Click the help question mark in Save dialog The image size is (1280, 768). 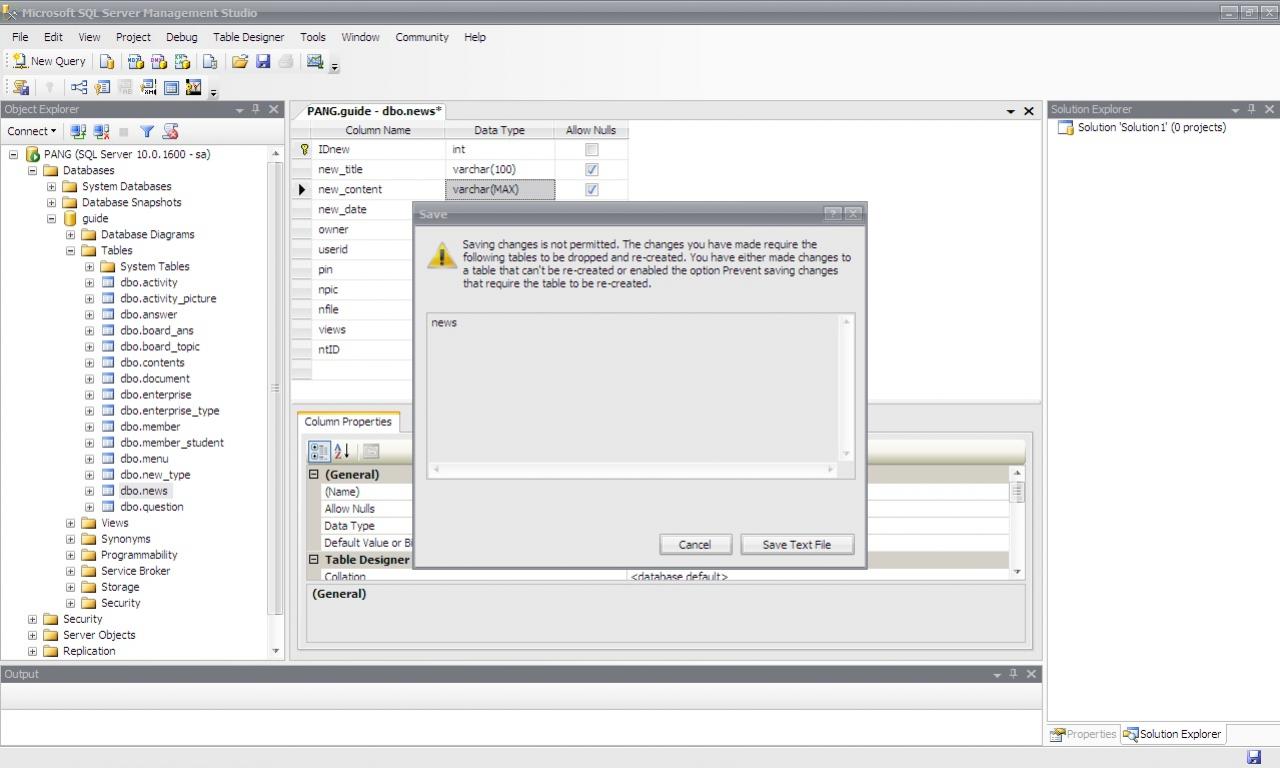coord(833,214)
